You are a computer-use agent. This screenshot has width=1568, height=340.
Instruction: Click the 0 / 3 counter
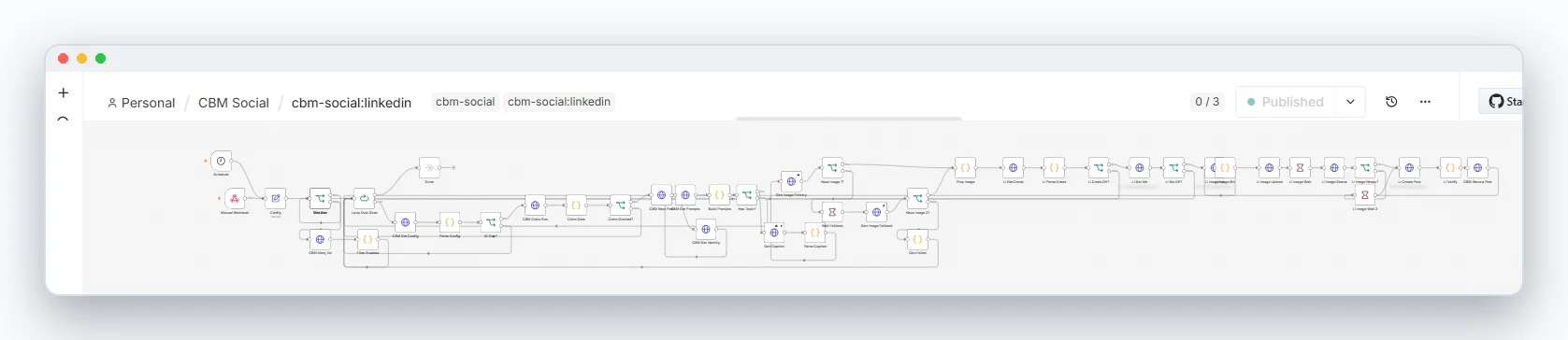[1207, 102]
